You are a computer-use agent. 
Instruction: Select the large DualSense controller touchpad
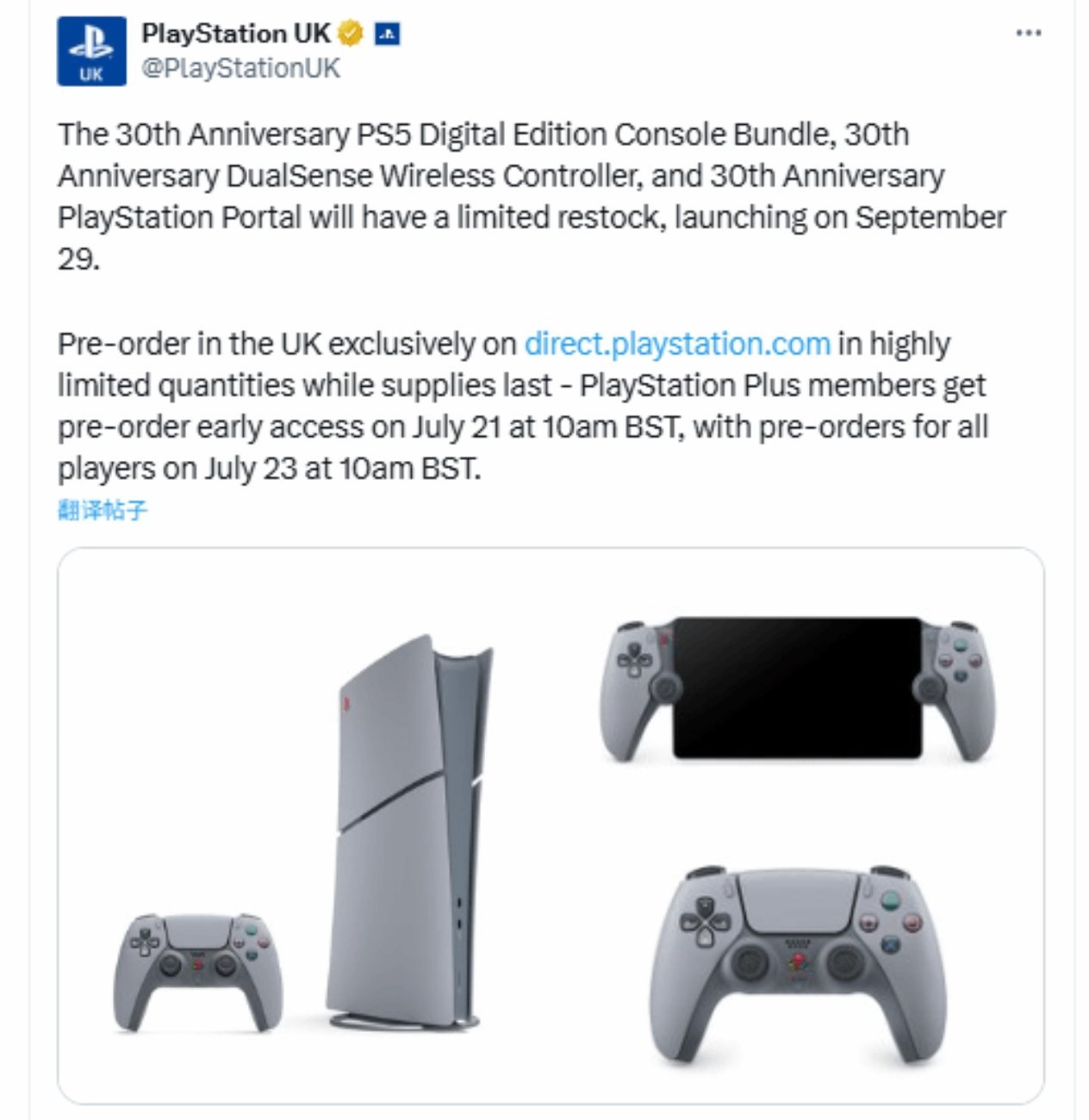pyautogui.click(x=799, y=901)
